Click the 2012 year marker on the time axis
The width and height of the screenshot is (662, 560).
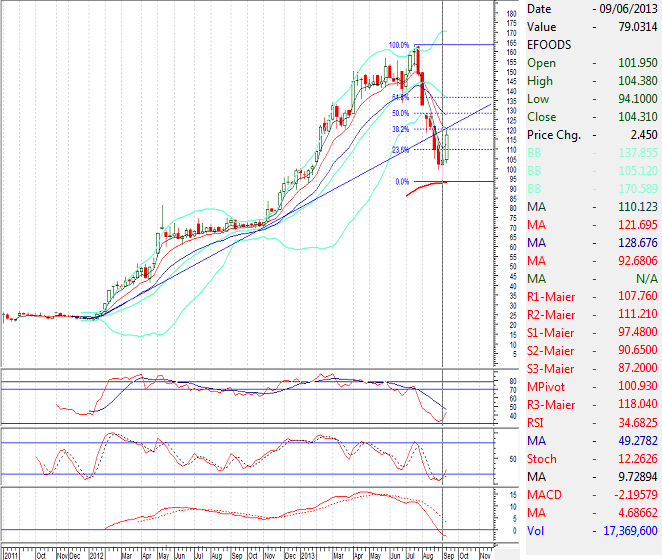[97, 553]
